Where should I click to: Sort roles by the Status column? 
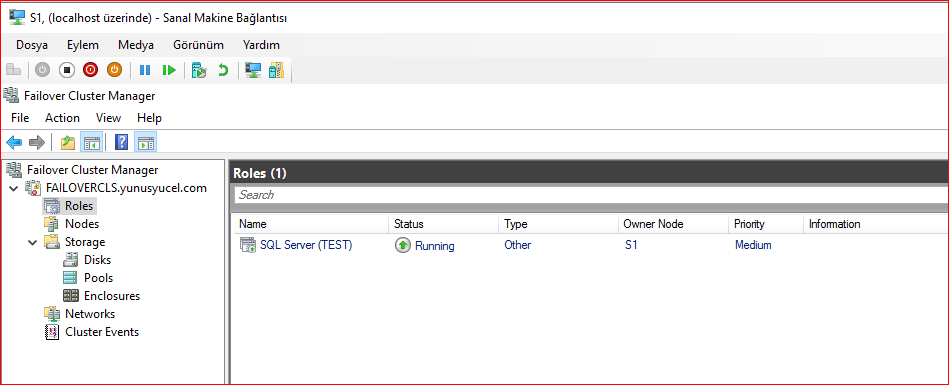tap(444, 224)
